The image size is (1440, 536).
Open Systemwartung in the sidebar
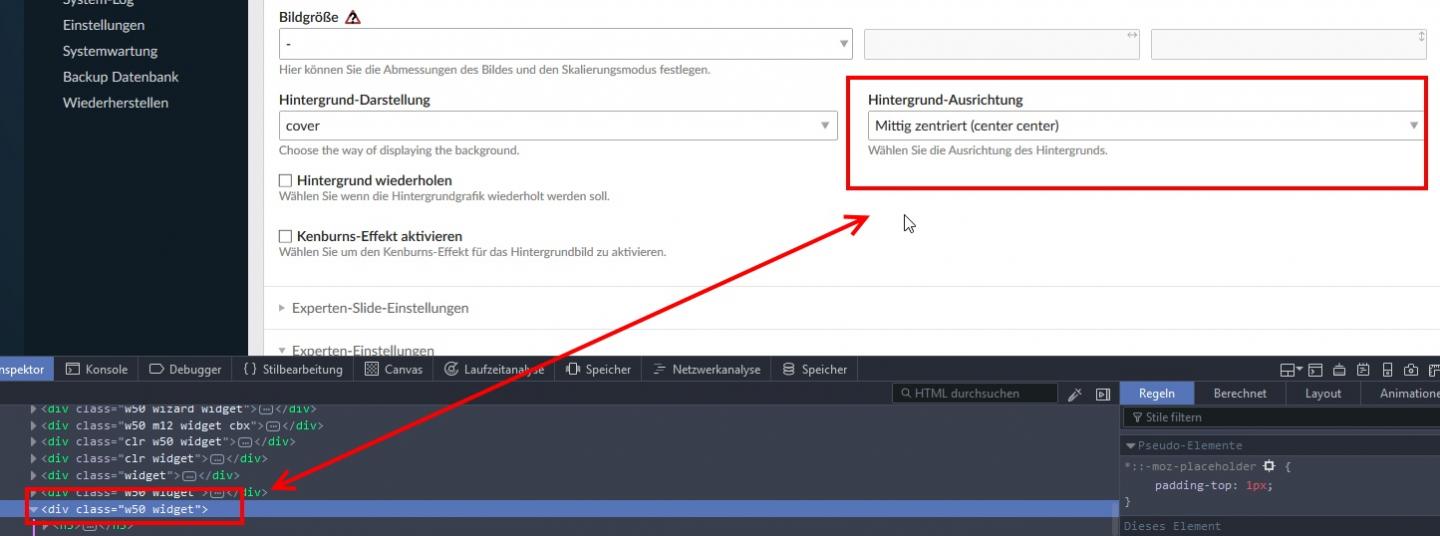110,51
